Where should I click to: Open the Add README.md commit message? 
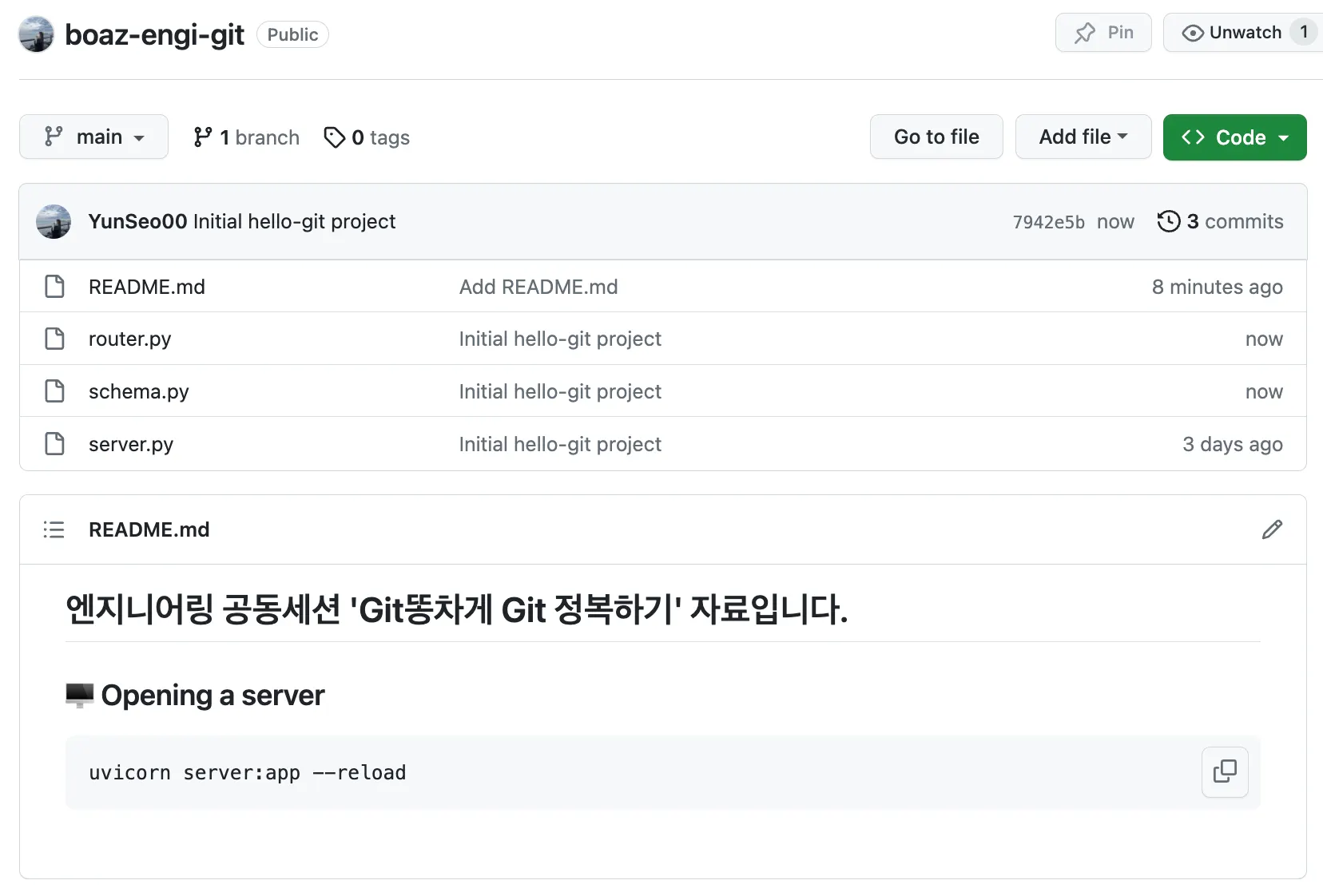(538, 287)
